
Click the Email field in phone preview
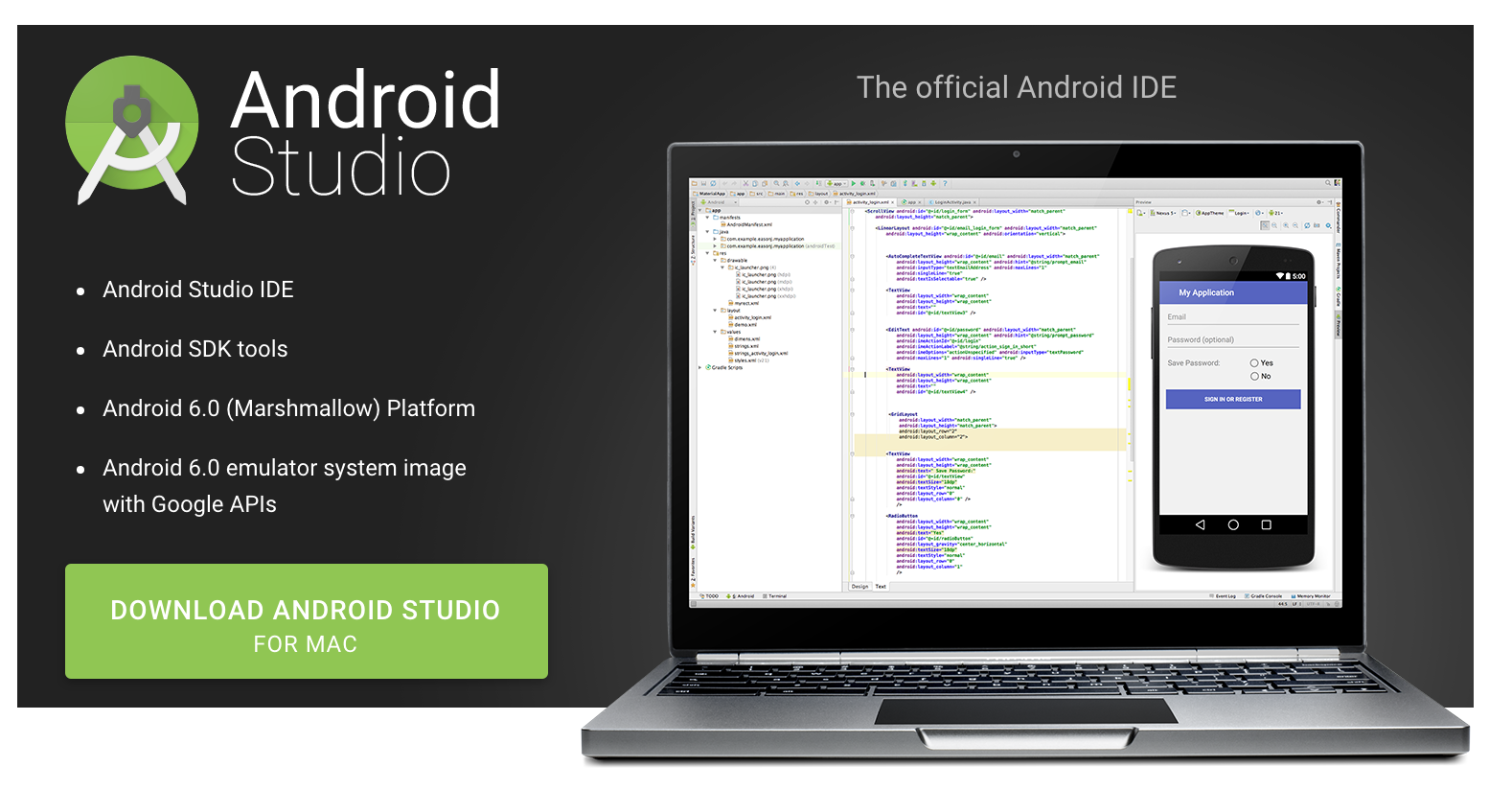pos(1233,317)
